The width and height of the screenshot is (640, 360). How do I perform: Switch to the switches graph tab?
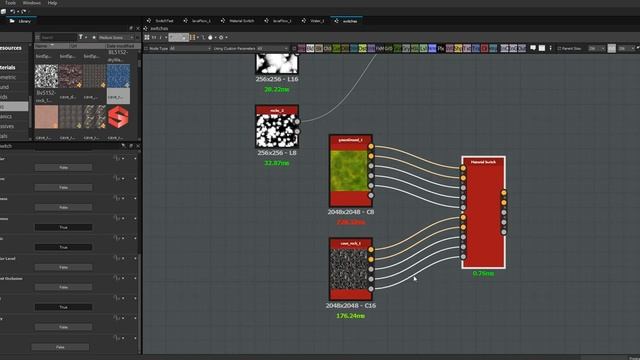pos(346,21)
